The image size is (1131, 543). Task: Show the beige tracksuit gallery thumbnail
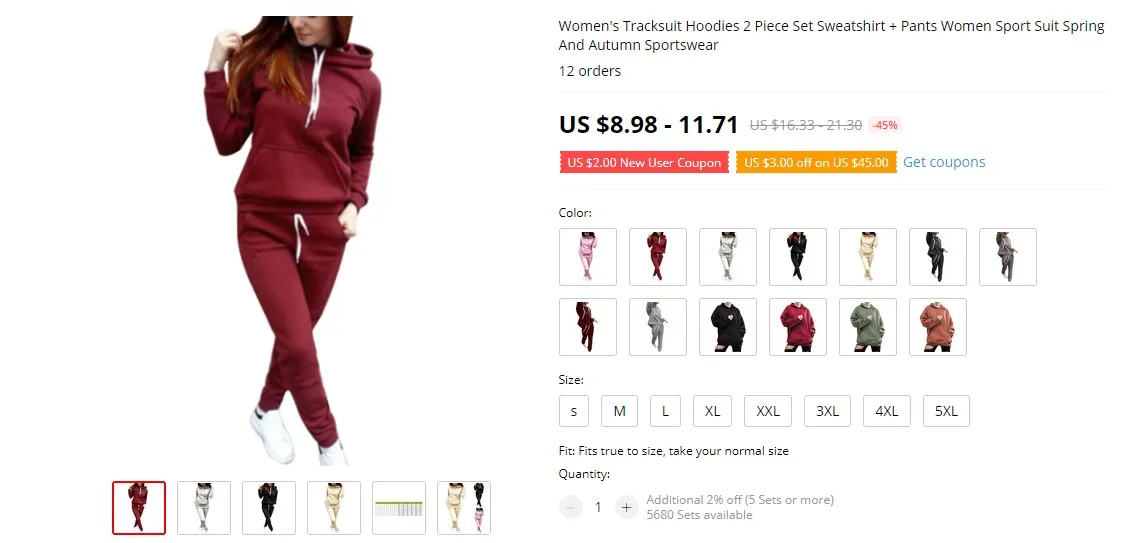tap(334, 508)
